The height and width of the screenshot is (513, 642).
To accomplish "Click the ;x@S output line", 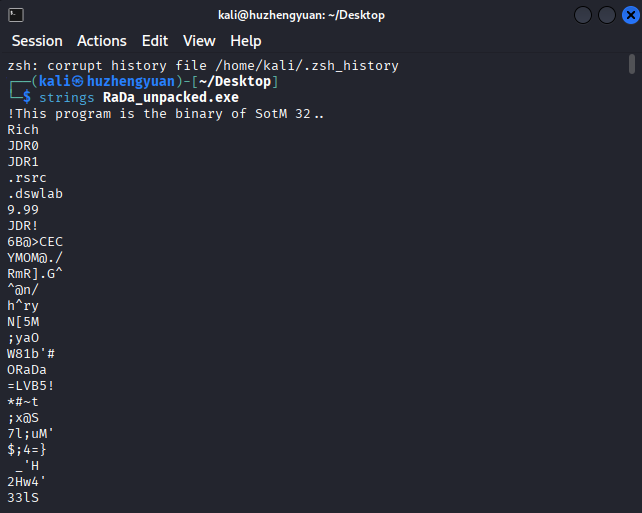I will 23,418.
